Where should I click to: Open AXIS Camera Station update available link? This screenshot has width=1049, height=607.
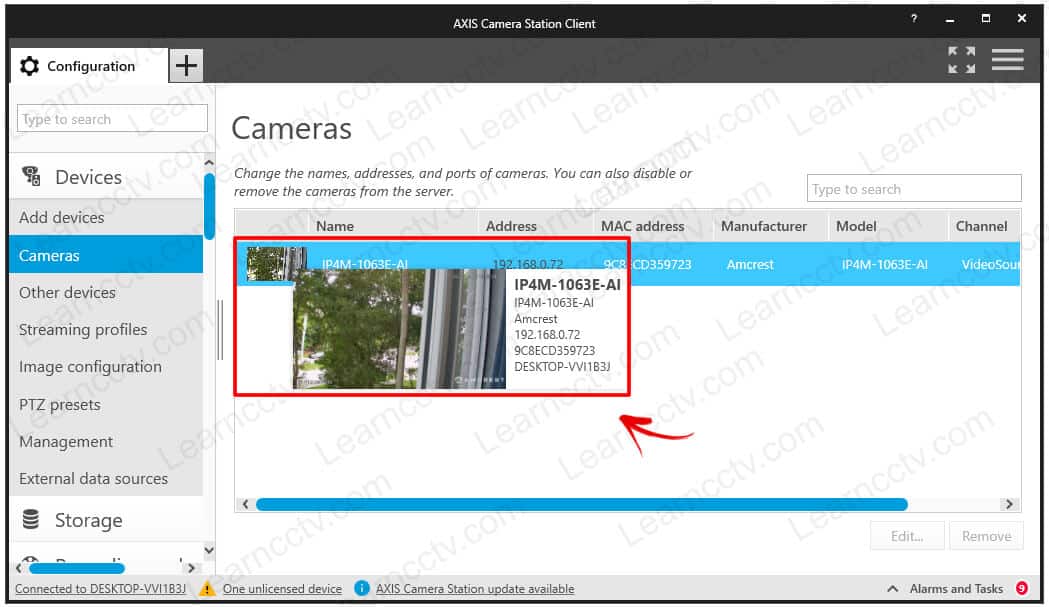475,589
